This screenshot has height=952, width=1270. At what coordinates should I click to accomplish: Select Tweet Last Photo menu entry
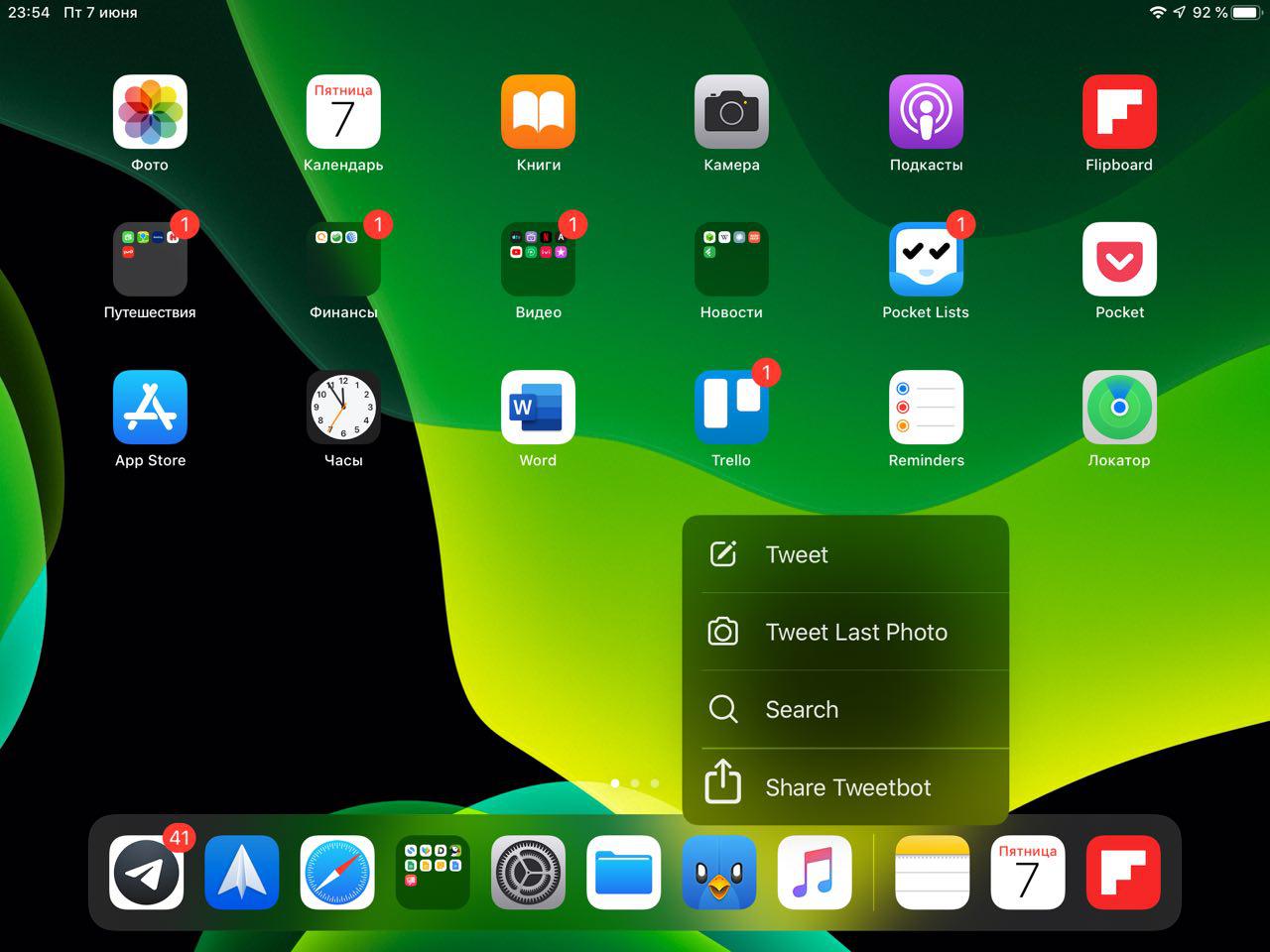click(x=845, y=632)
